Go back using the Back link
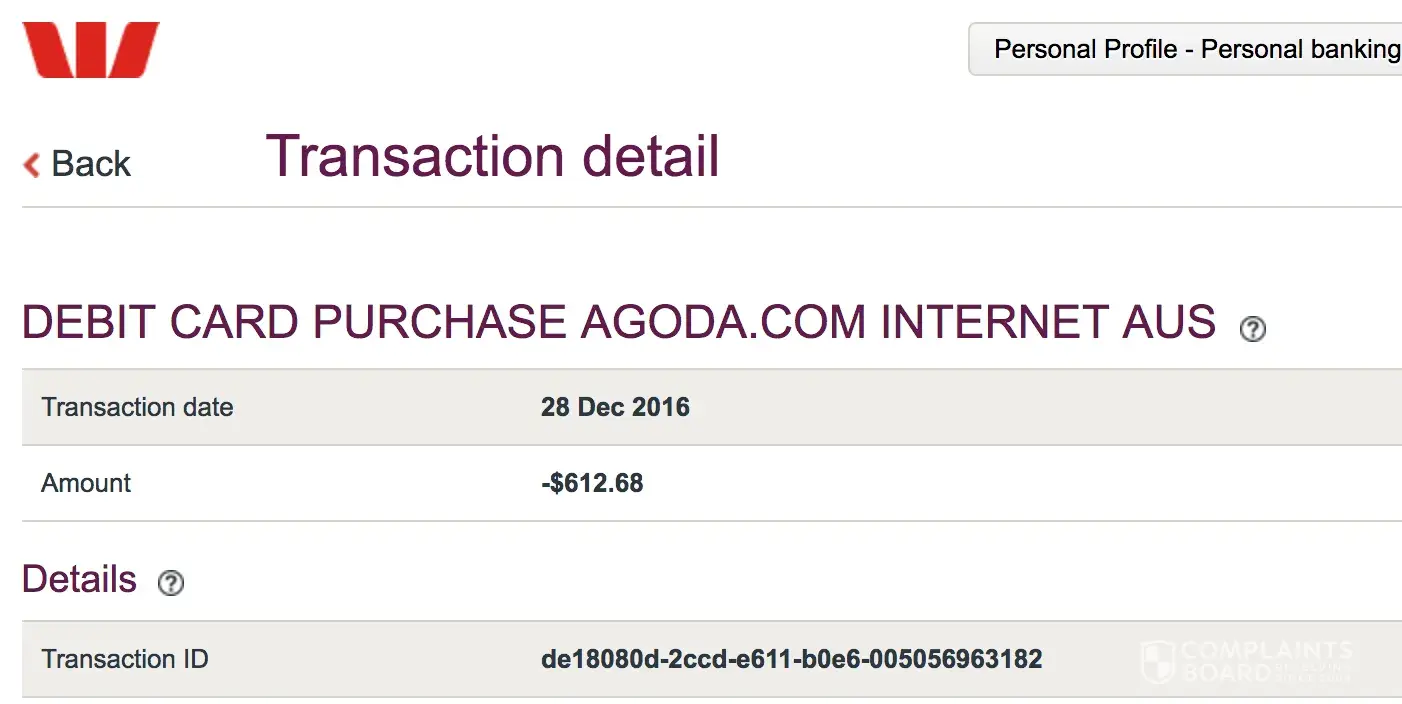Image resolution: width=1402 pixels, height=704 pixels. (x=90, y=164)
